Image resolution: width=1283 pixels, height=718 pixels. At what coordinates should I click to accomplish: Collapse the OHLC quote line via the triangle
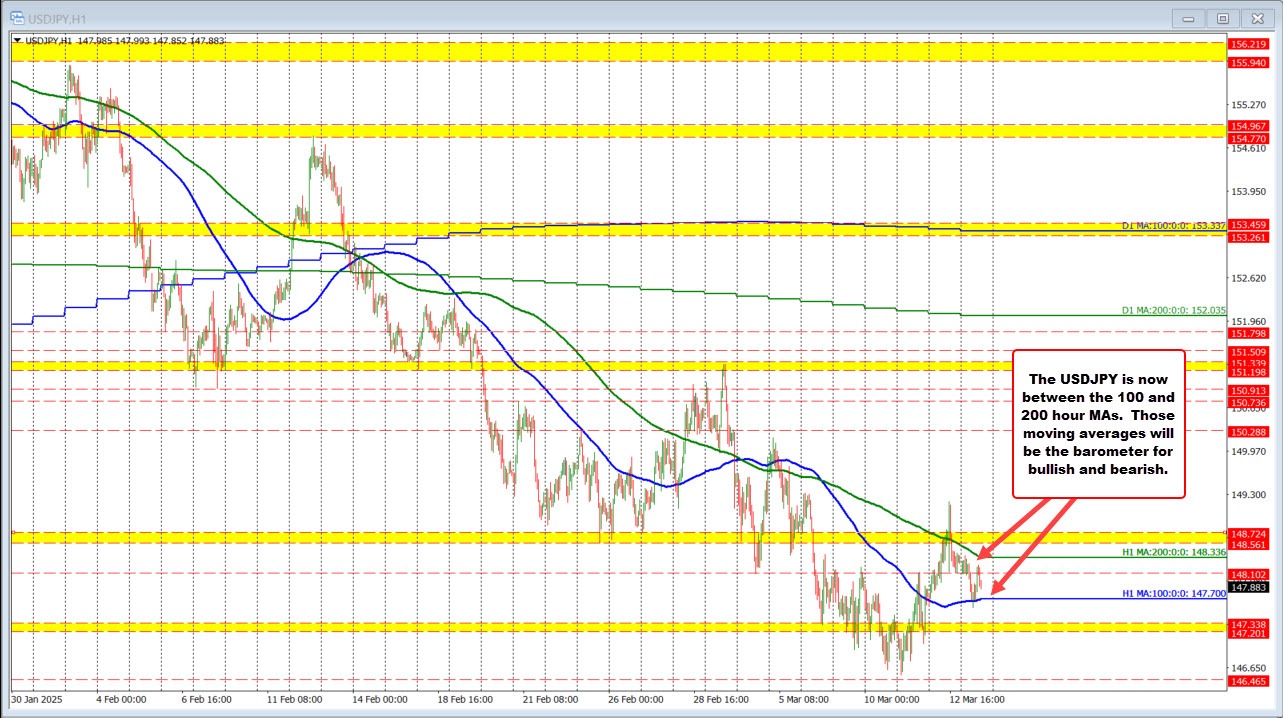19,39
